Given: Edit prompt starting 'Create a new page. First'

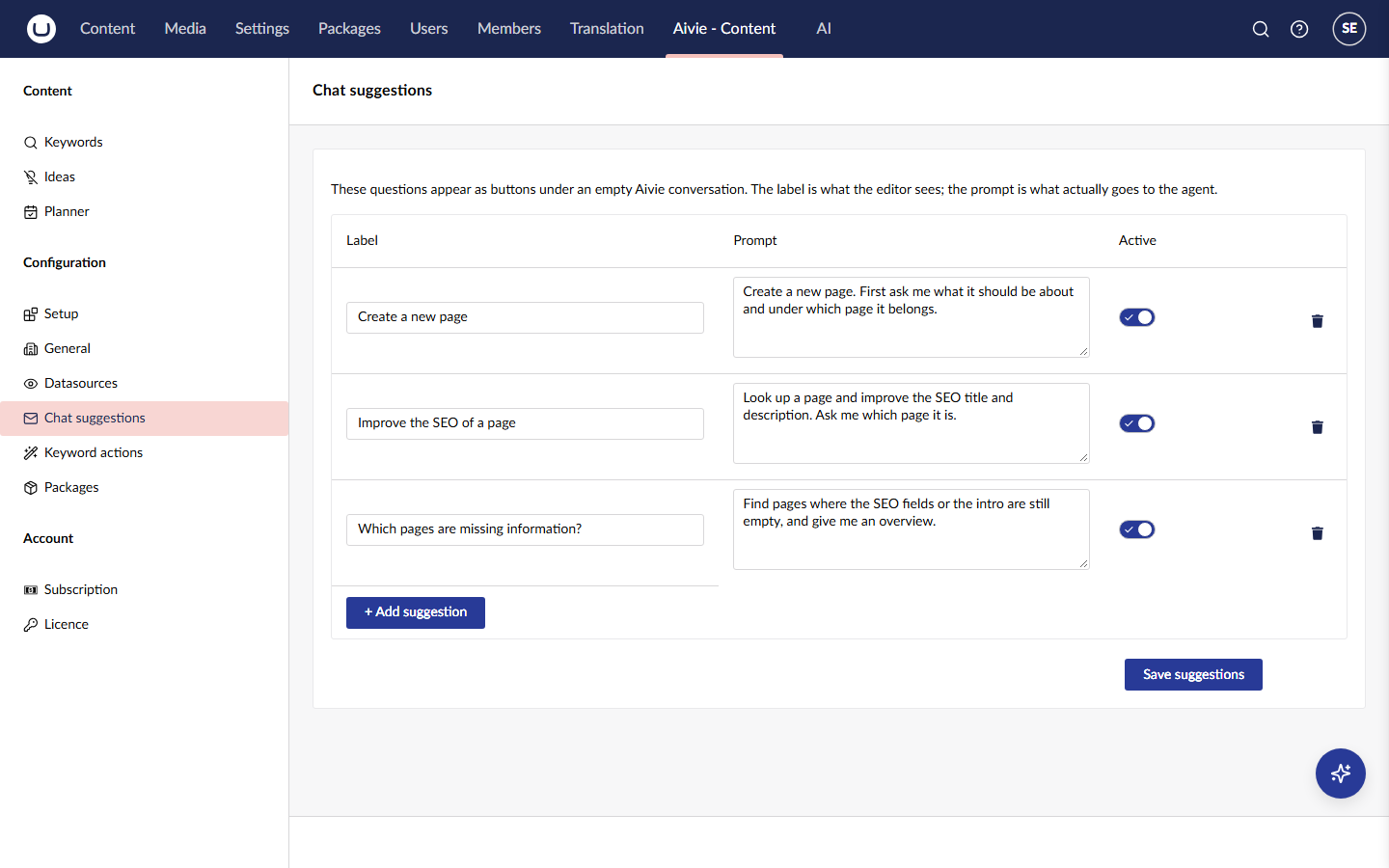Looking at the screenshot, I should coord(912,317).
